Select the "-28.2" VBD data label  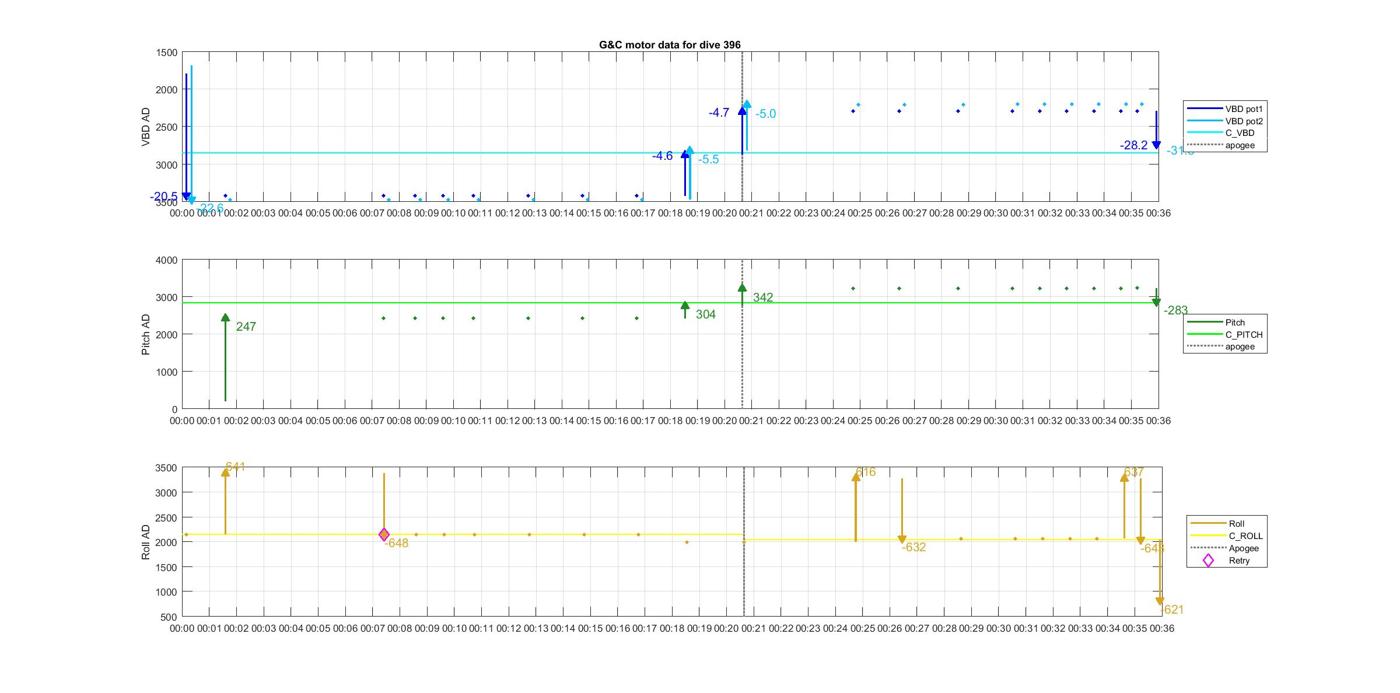pyautogui.click(x=1134, y=145)
